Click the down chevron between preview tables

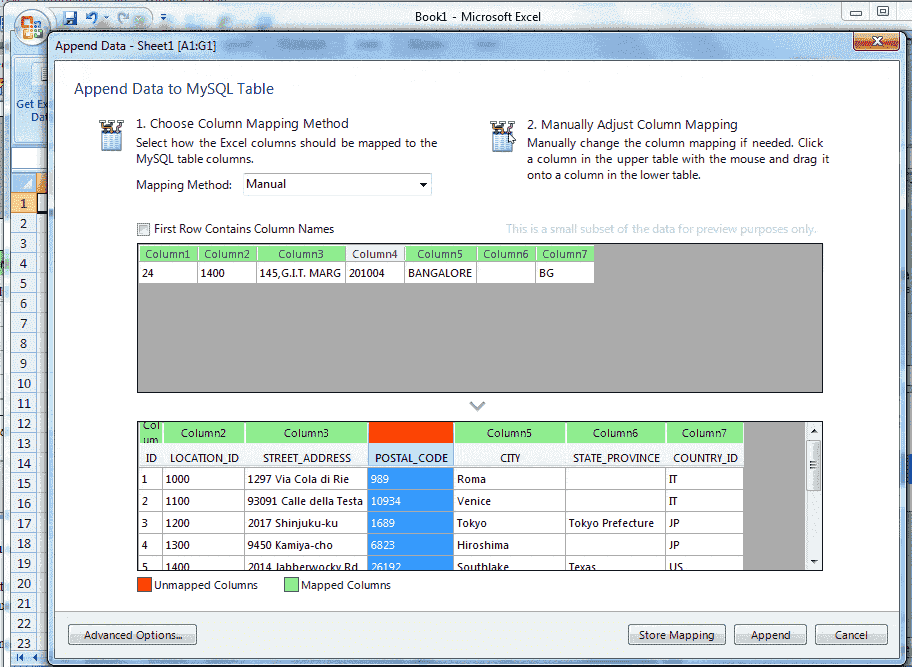[477, 406]
